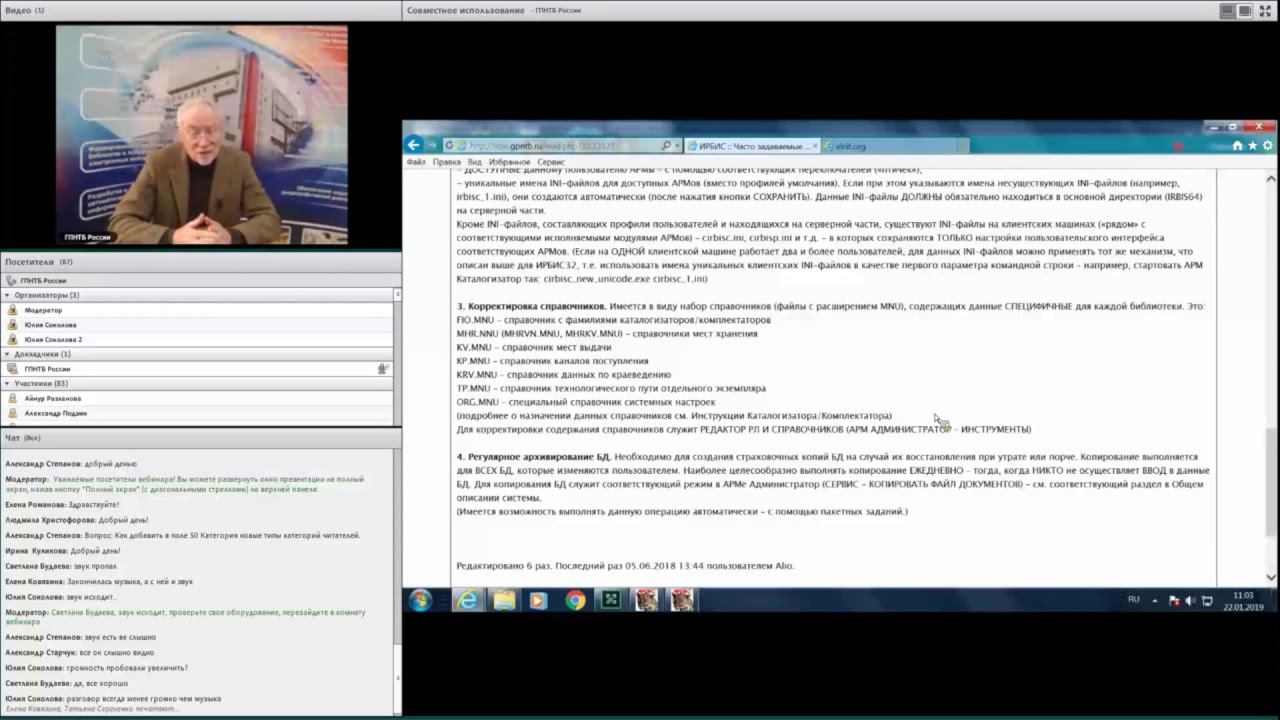The height and width of the screenshot is (720, 1280).
Task: Toggle microphone icon next to ГПНТБ России presenter
Action: 382,369
